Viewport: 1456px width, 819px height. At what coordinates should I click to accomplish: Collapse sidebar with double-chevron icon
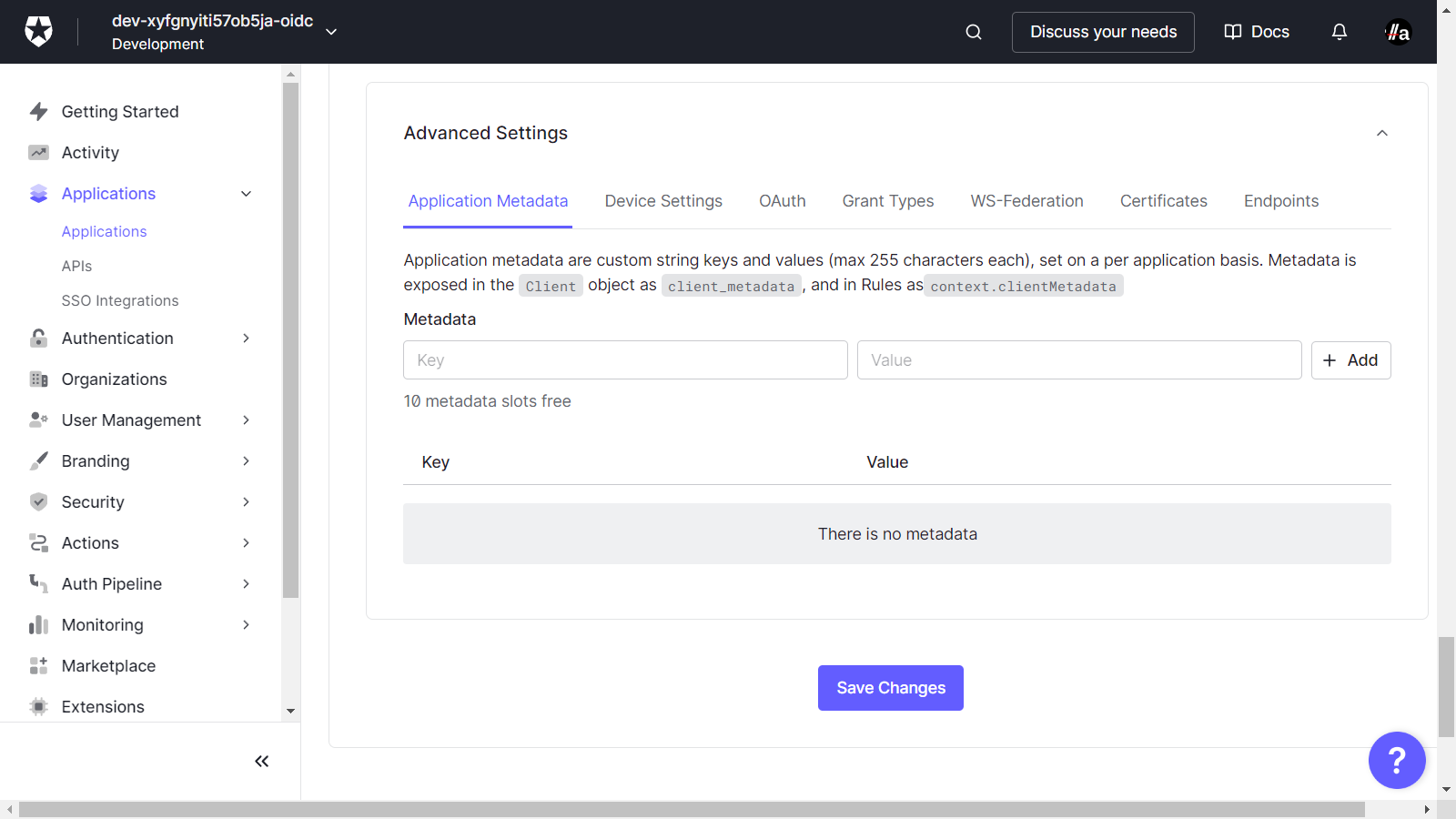262,762
